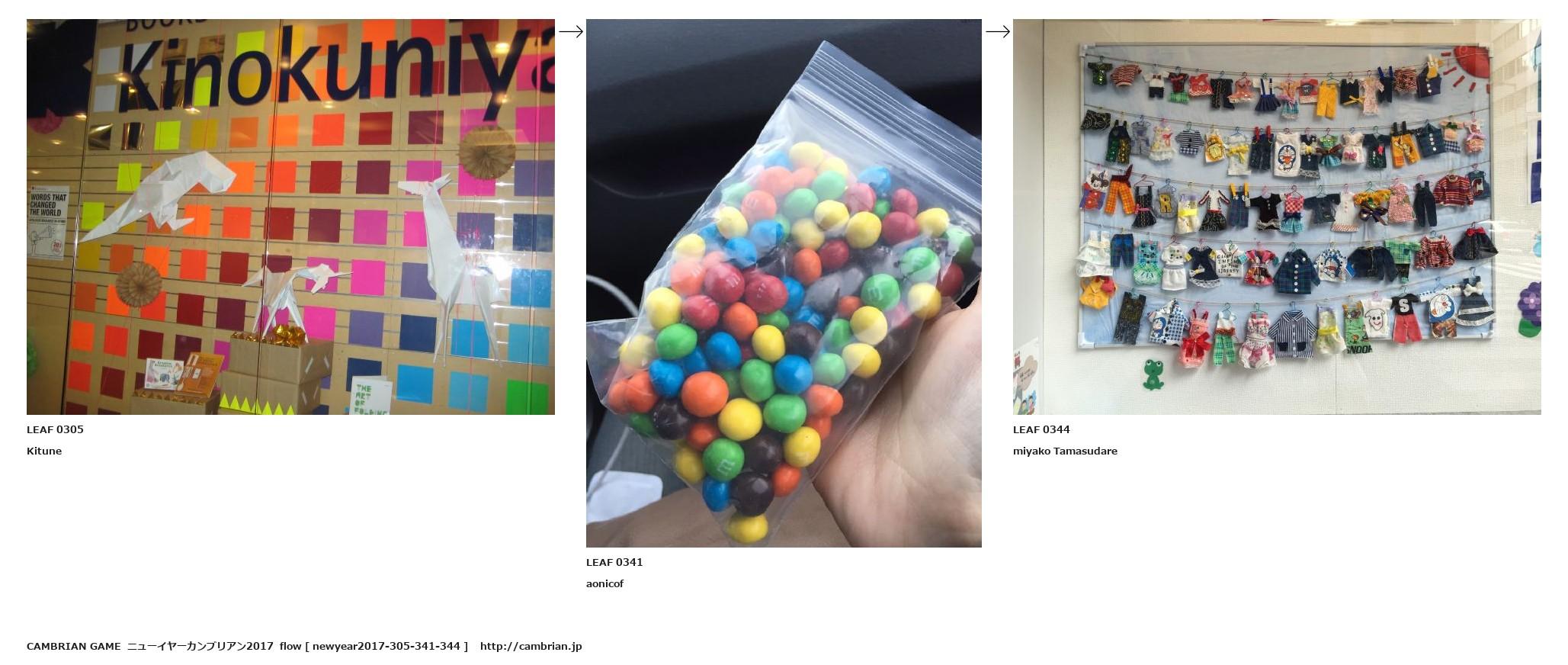Click the author name aonicof
The image size is (1568, 665).
click(604, 583)
